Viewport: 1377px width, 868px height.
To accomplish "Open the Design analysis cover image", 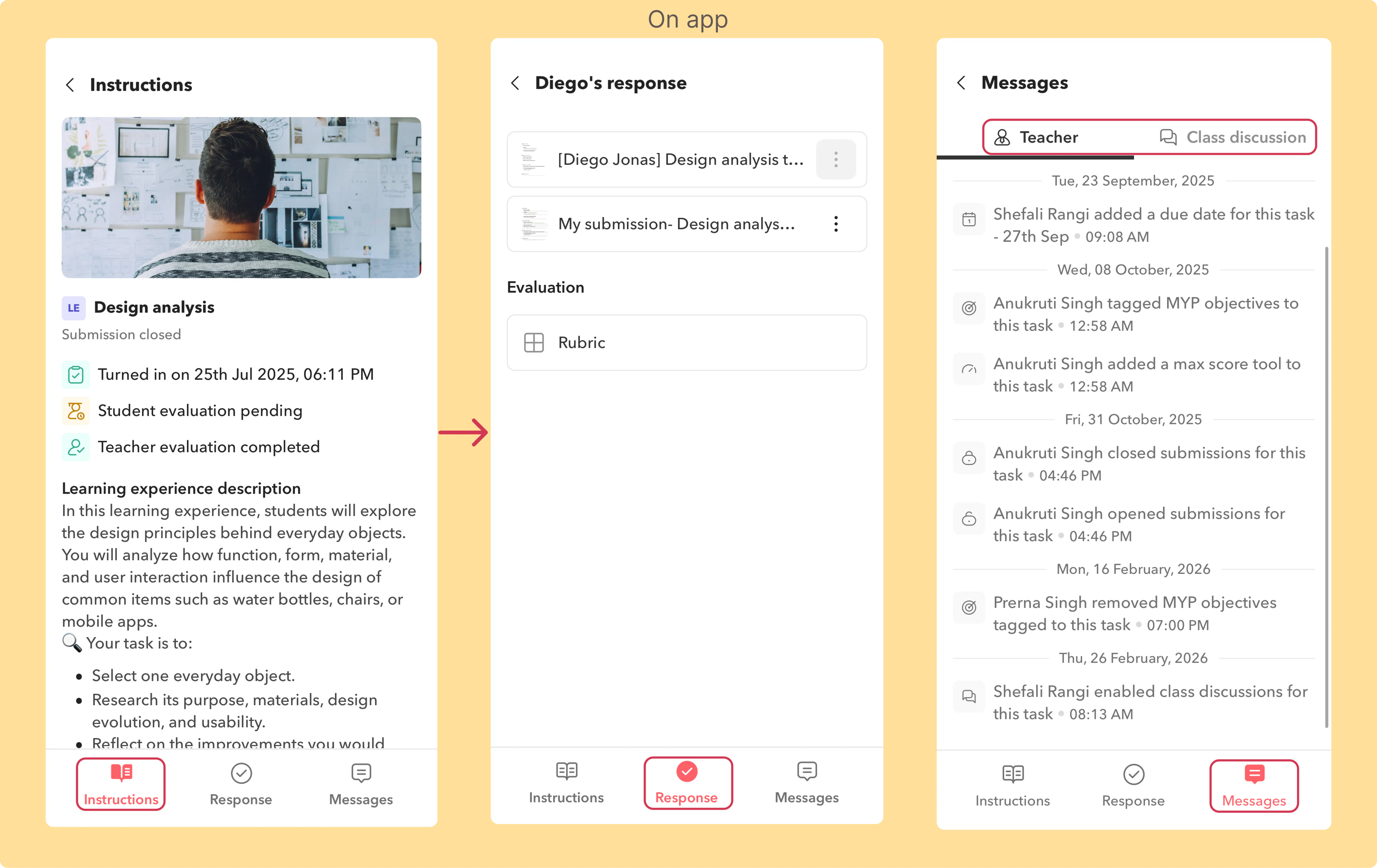I will [241, 197].
